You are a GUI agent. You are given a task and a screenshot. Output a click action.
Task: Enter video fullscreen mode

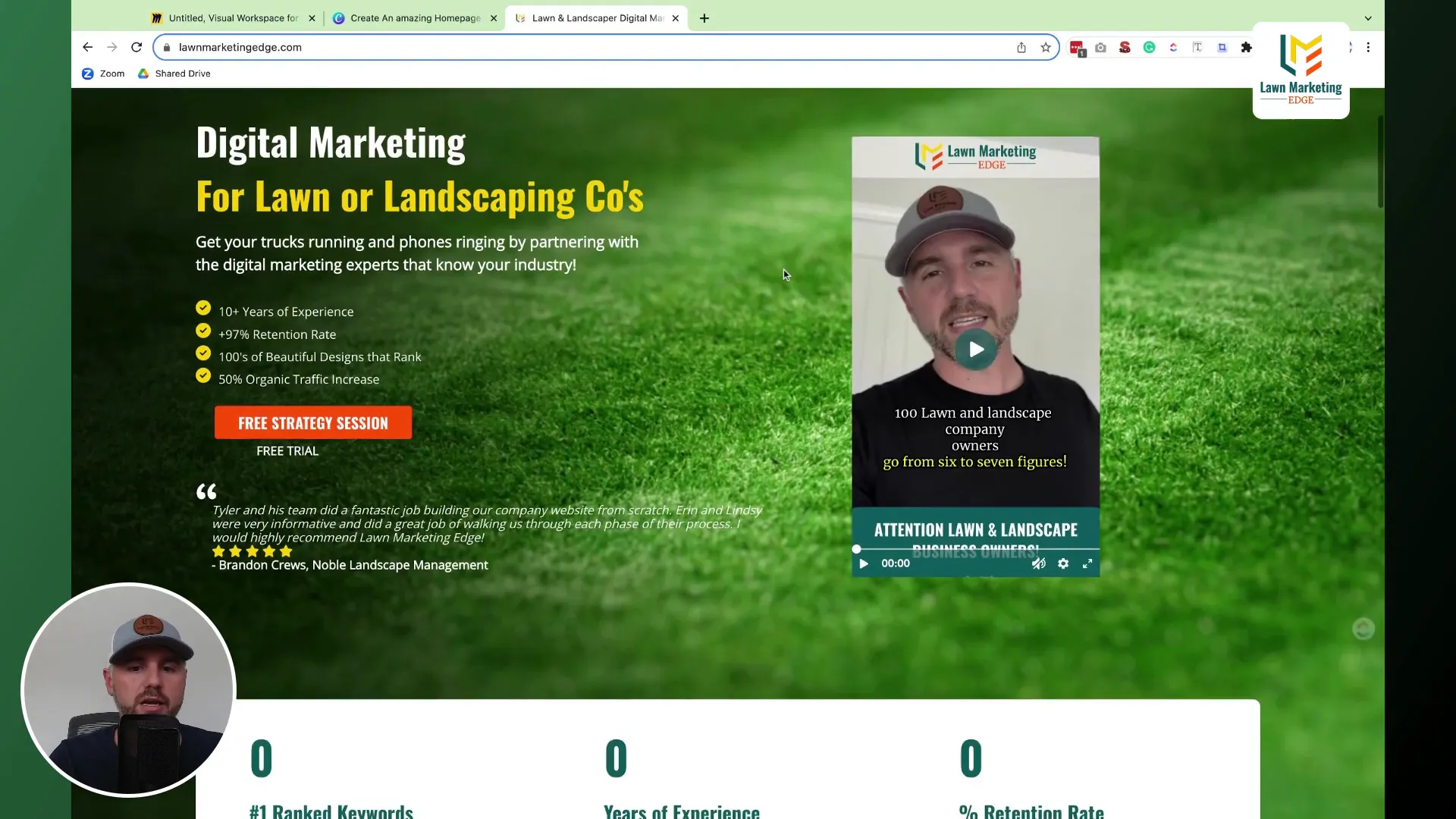pyautogui.click(x=1087, y=563)
